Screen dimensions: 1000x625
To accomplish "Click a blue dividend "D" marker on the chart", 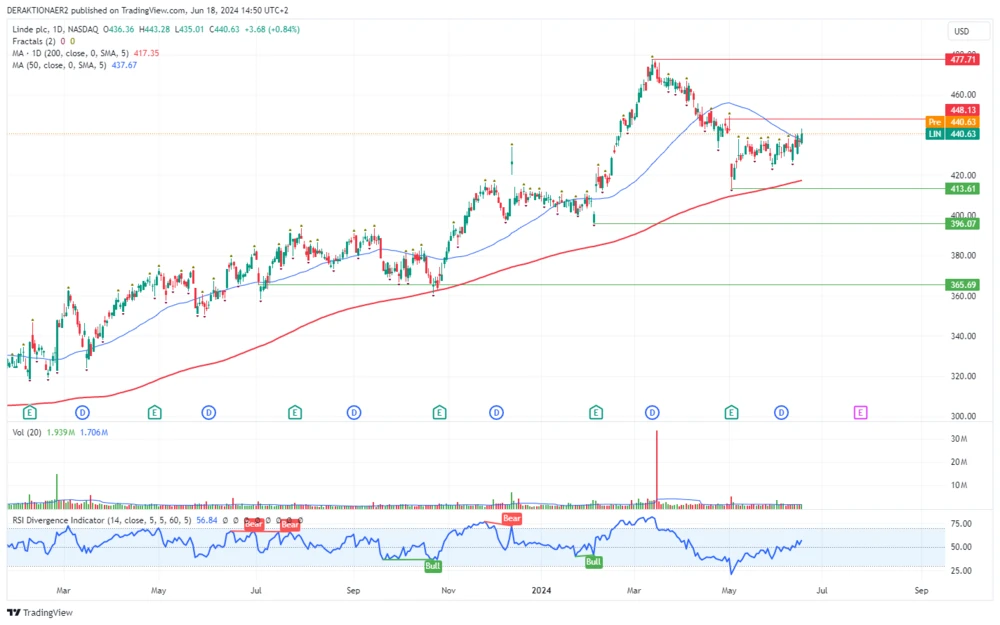I will pos(652,411).
